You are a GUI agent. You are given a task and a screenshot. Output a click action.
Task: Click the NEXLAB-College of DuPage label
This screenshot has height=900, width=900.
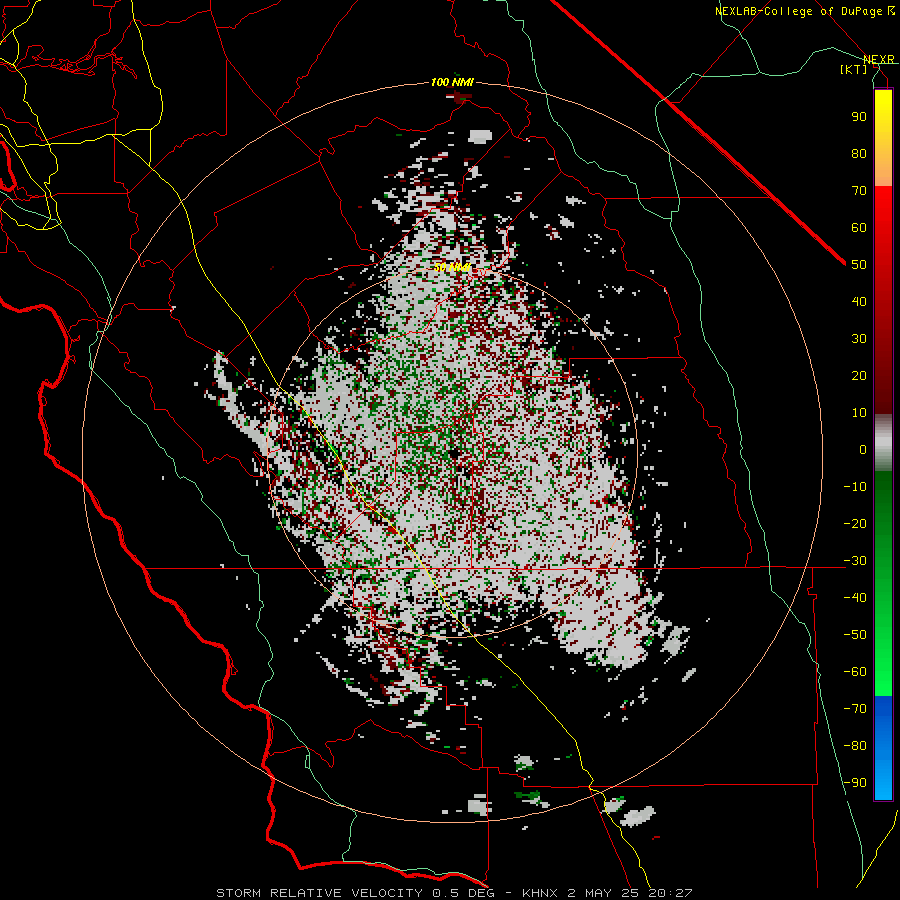pyautogui.click(x=804, y=11)
